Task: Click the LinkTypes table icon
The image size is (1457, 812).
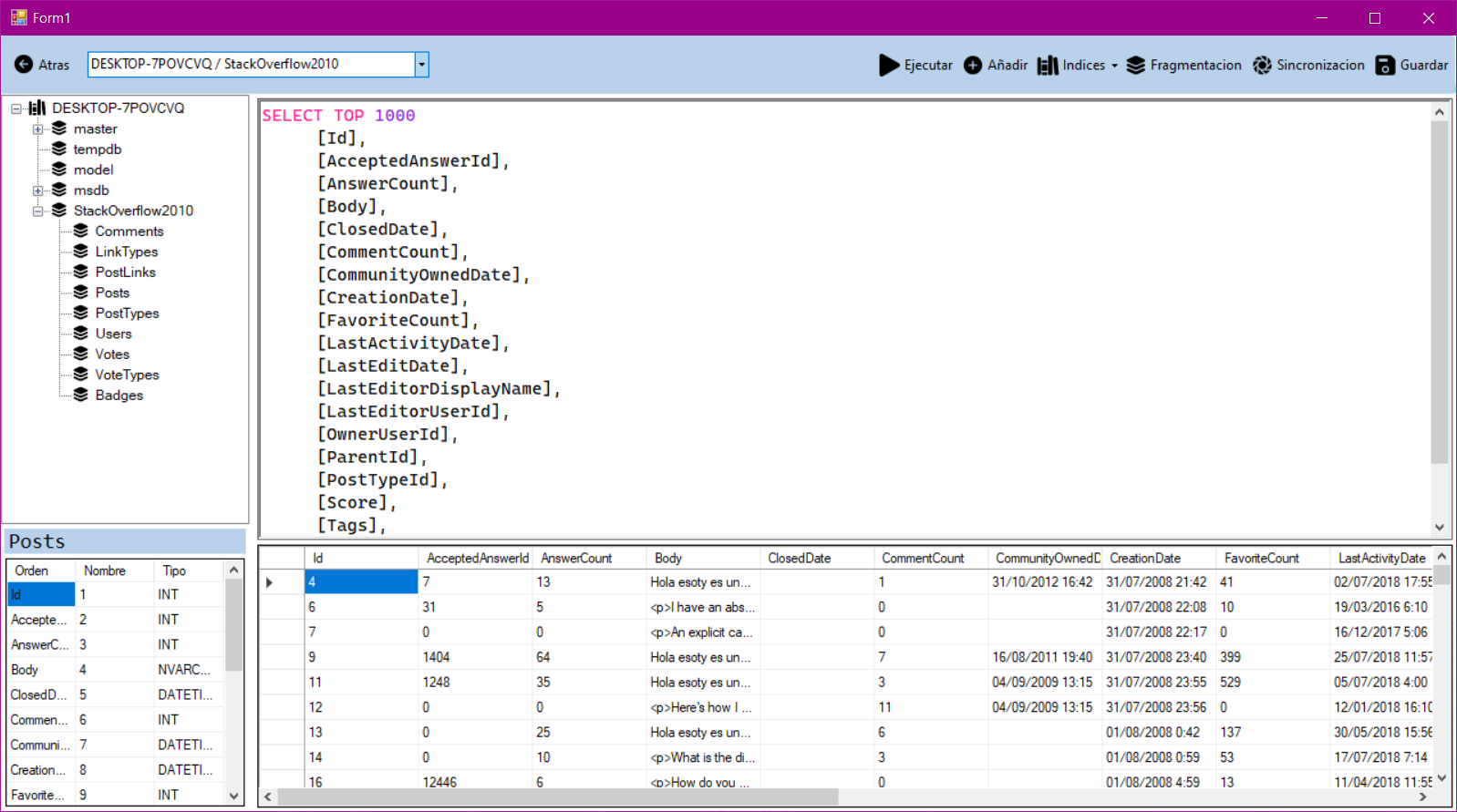Action: 81,252
